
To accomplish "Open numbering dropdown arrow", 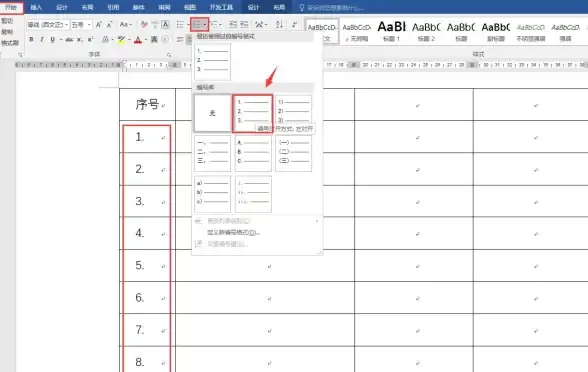I will click(x=205, y=25).
